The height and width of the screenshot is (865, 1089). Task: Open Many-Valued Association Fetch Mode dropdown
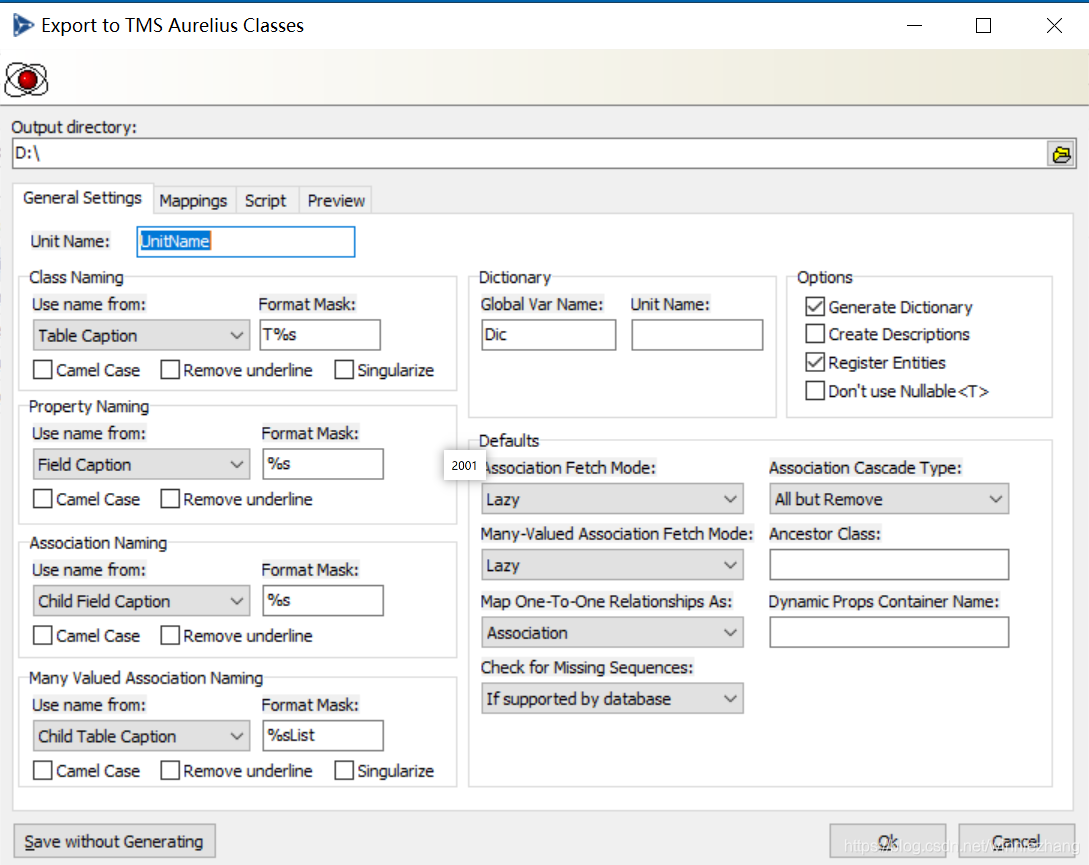[x=612, y=566]
